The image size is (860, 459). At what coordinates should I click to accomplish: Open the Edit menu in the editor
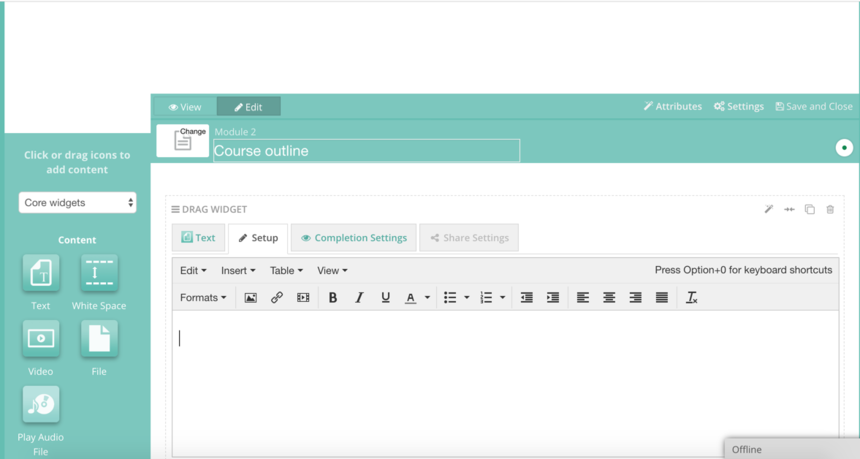(193, 270)
